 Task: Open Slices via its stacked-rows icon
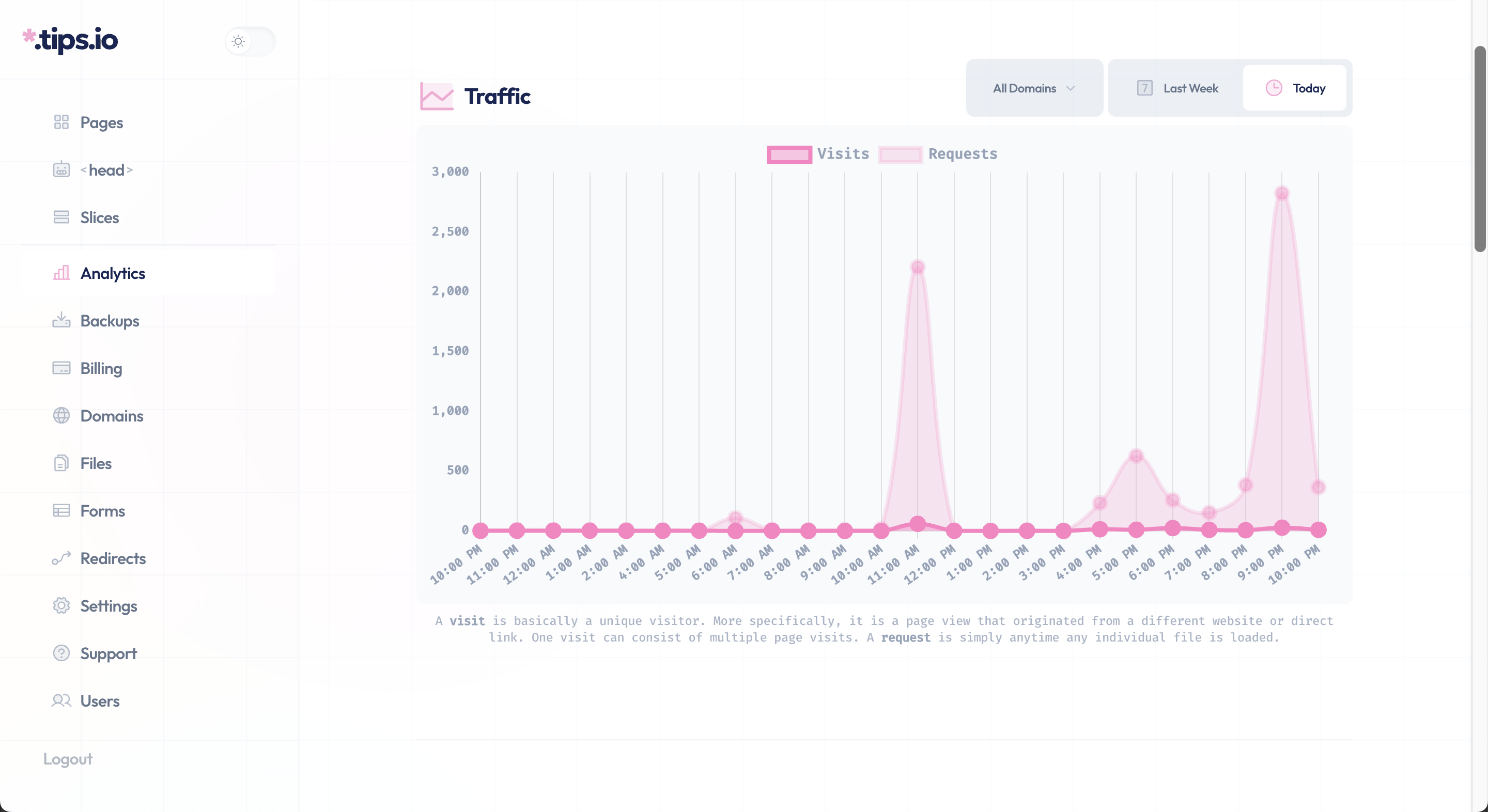(61, 217)
